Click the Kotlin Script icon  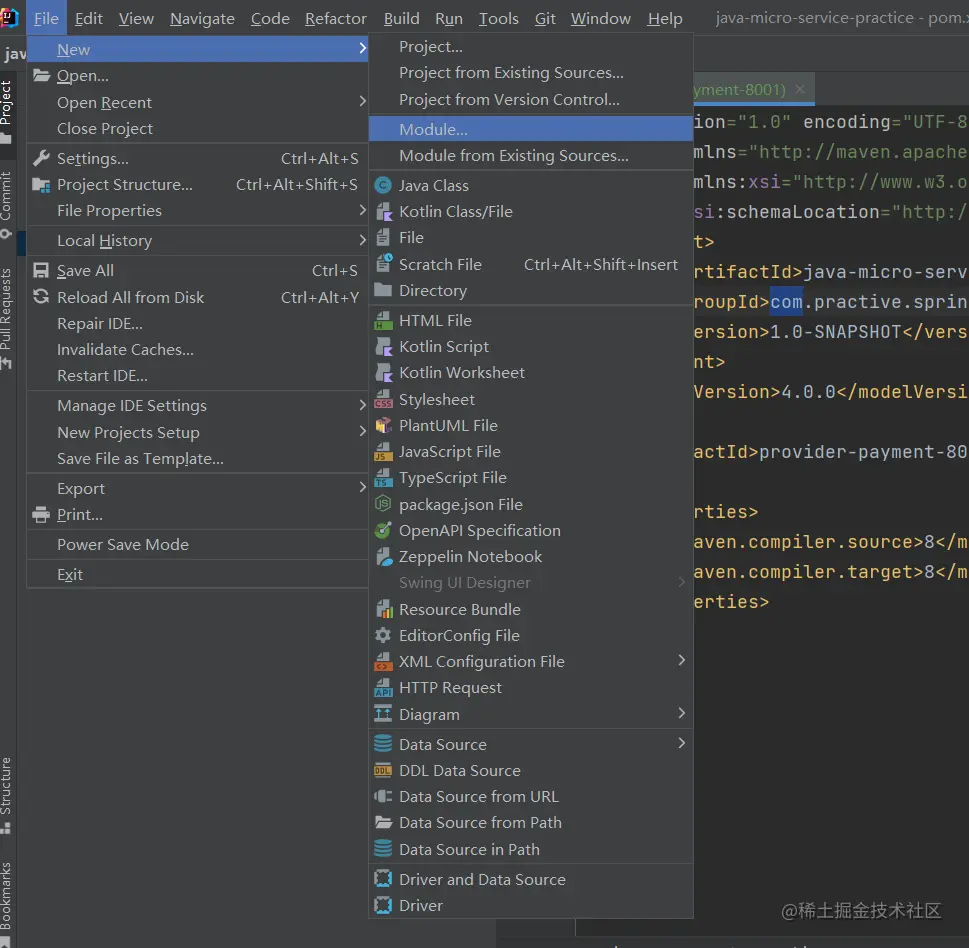(383, 347)
